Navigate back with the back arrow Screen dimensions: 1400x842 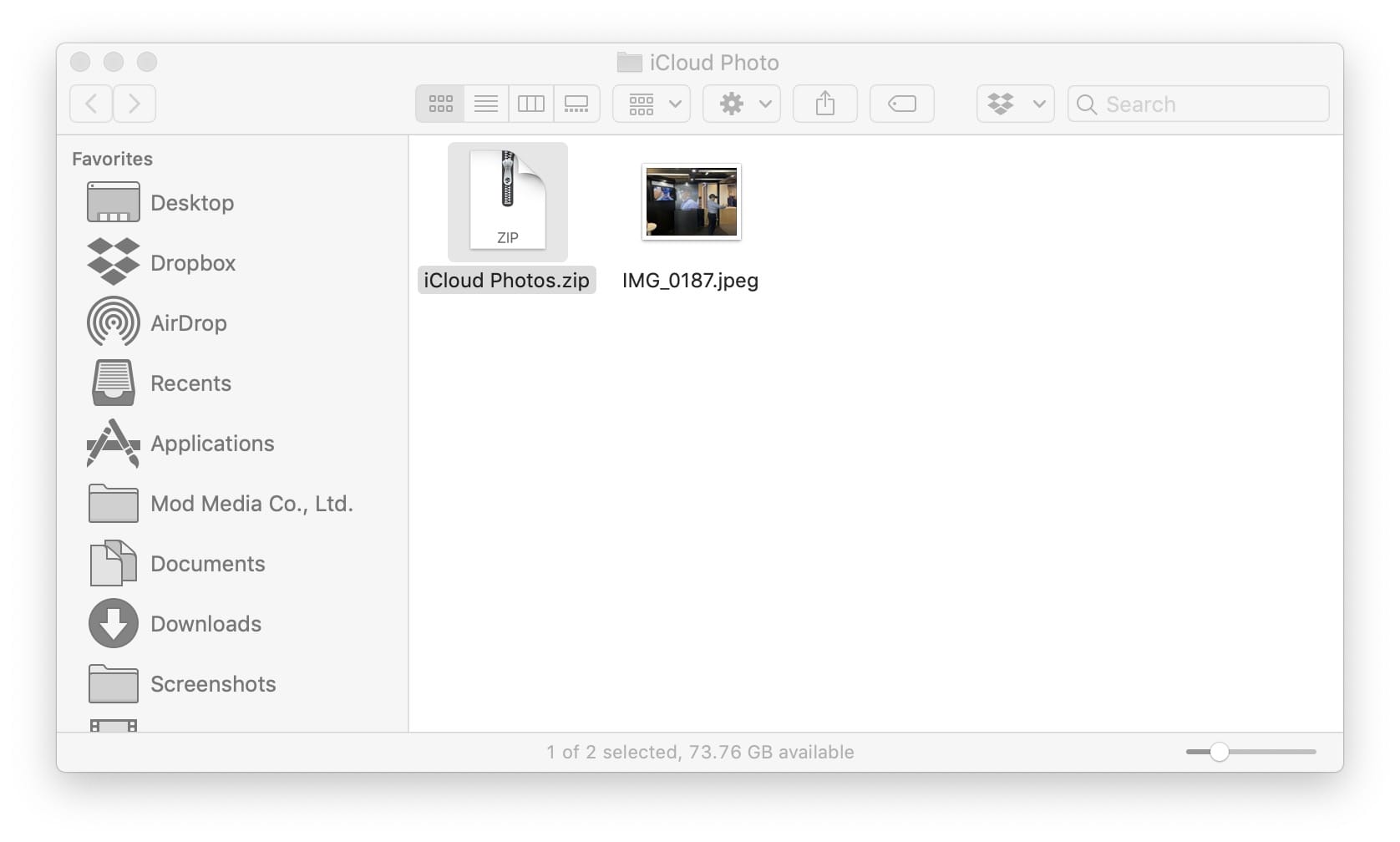pyautogui.click(x=91, y=104)
